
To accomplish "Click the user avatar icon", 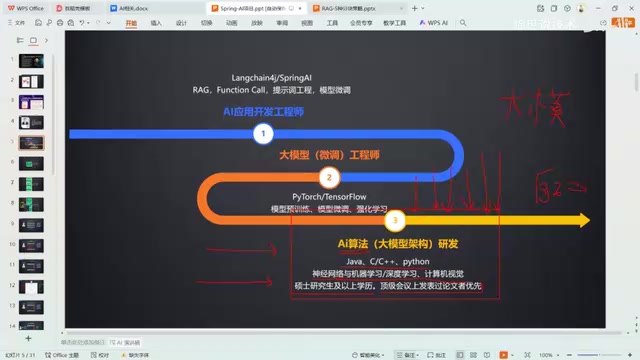I will coord(581,8).
